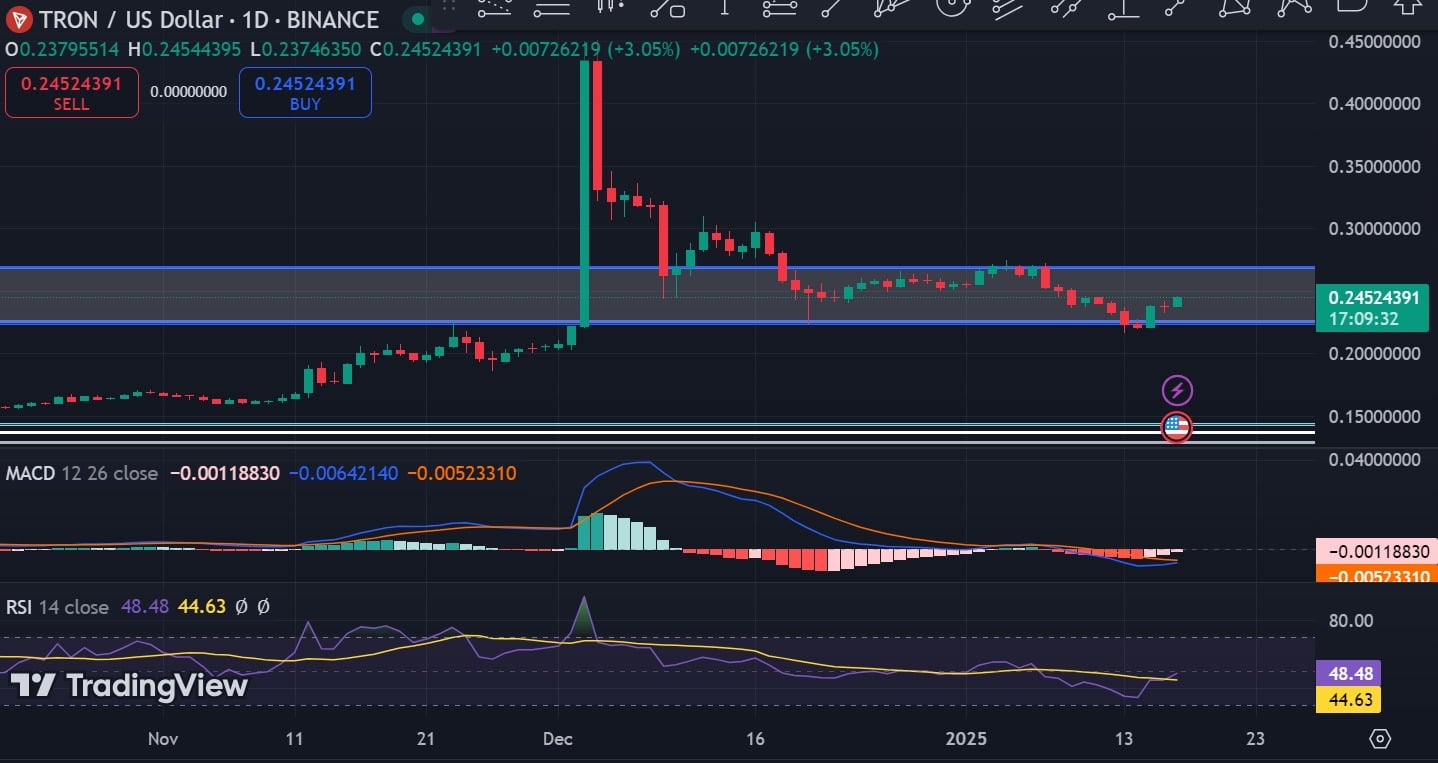Open the US flag economic event marker

[x=1177, y=428]
